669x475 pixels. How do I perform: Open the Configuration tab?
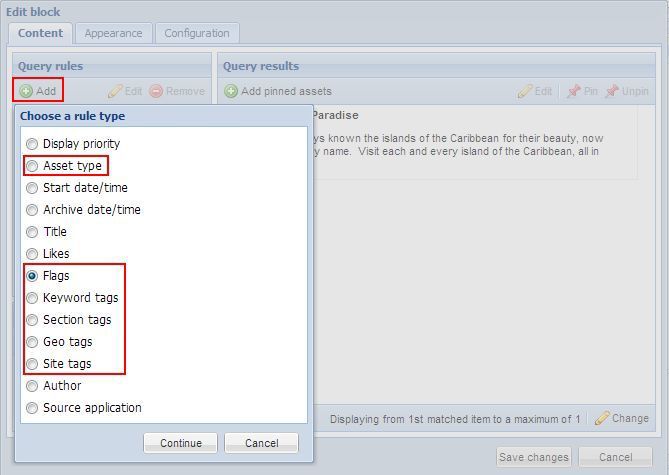197,33
